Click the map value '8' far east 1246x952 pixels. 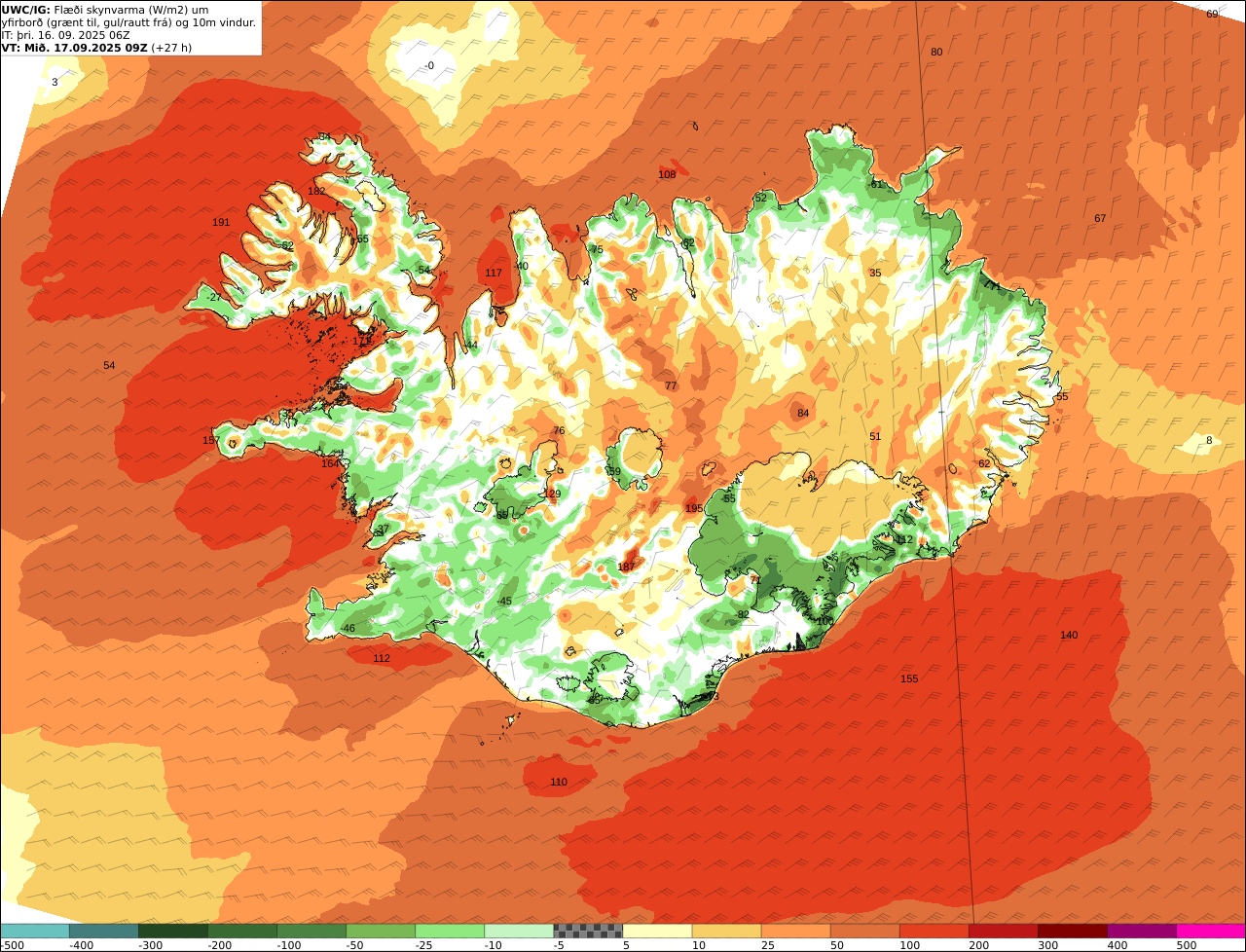pyautogui.click(x=1210, y=441)
